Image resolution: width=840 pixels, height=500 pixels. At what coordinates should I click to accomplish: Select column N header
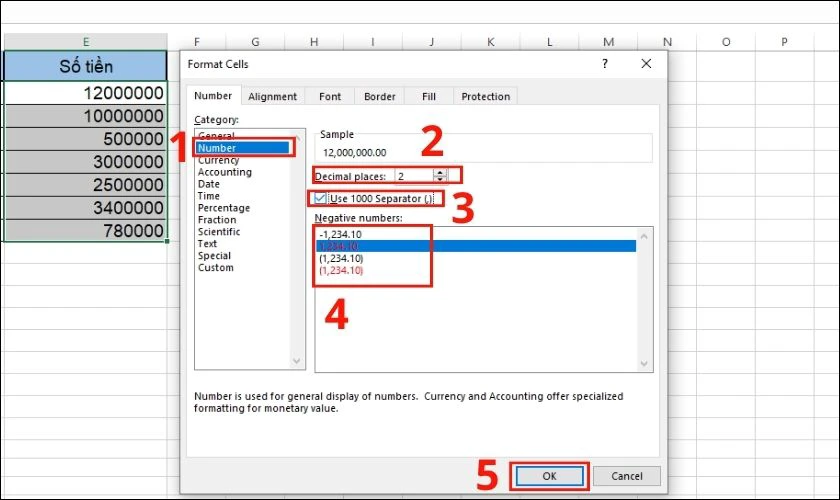[667, 42]
